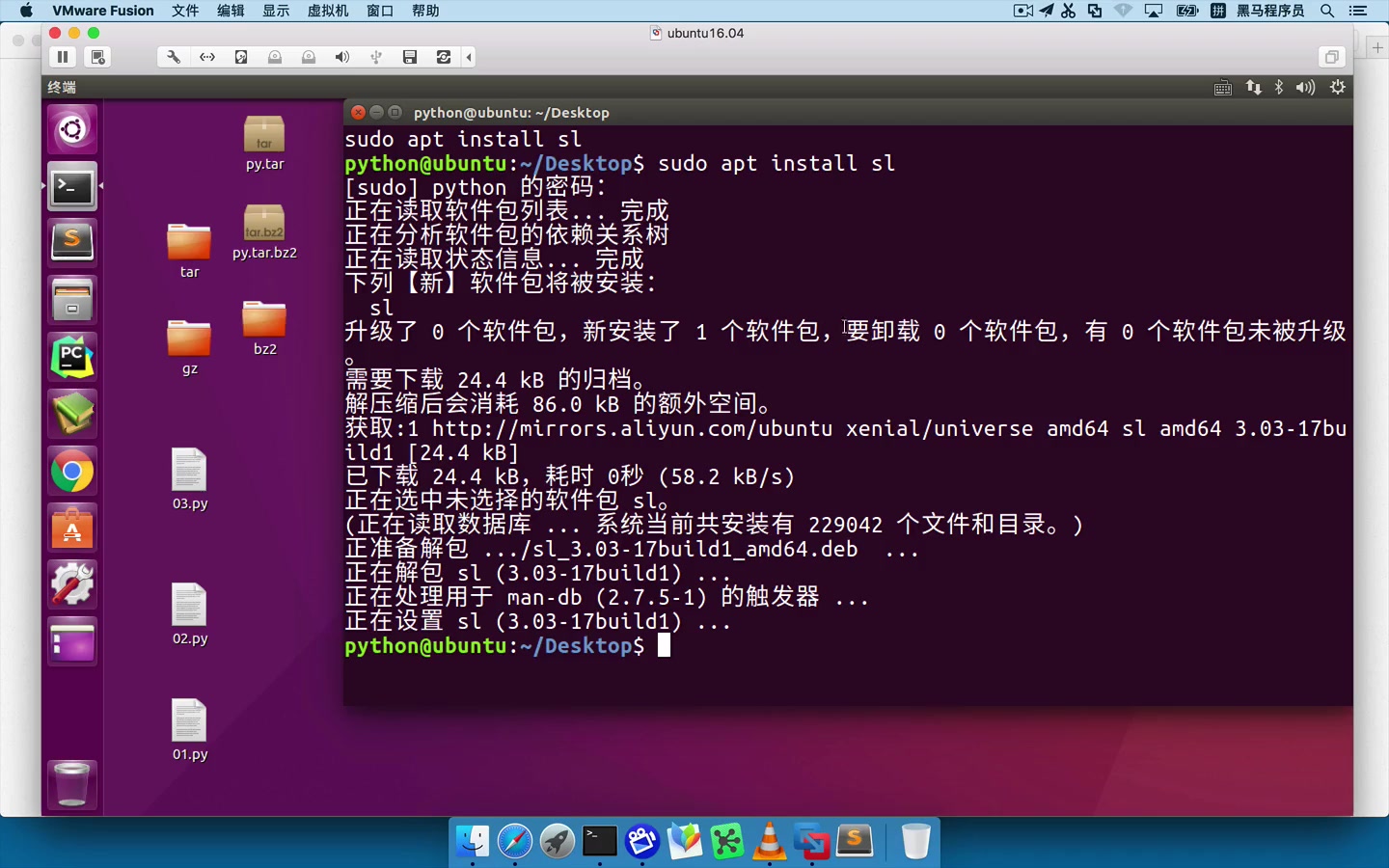The image size is (1389, 868).
Task: Select the gz folder on desktop
Action: pos(189,347)
